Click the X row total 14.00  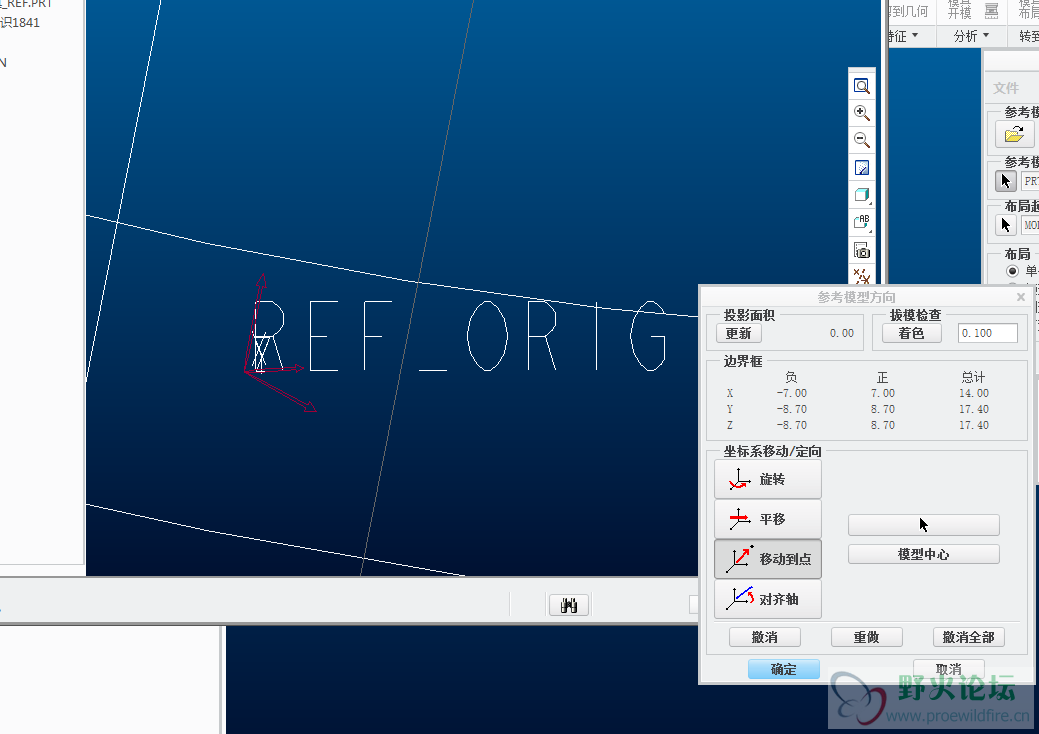pyautogui.click(x=973, y=393)
